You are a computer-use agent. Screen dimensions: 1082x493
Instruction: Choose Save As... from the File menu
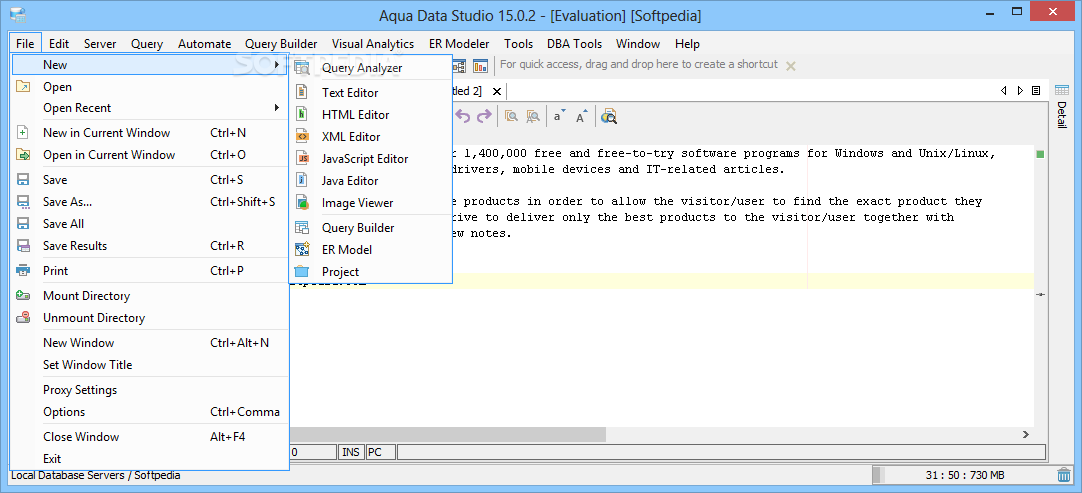149,202
